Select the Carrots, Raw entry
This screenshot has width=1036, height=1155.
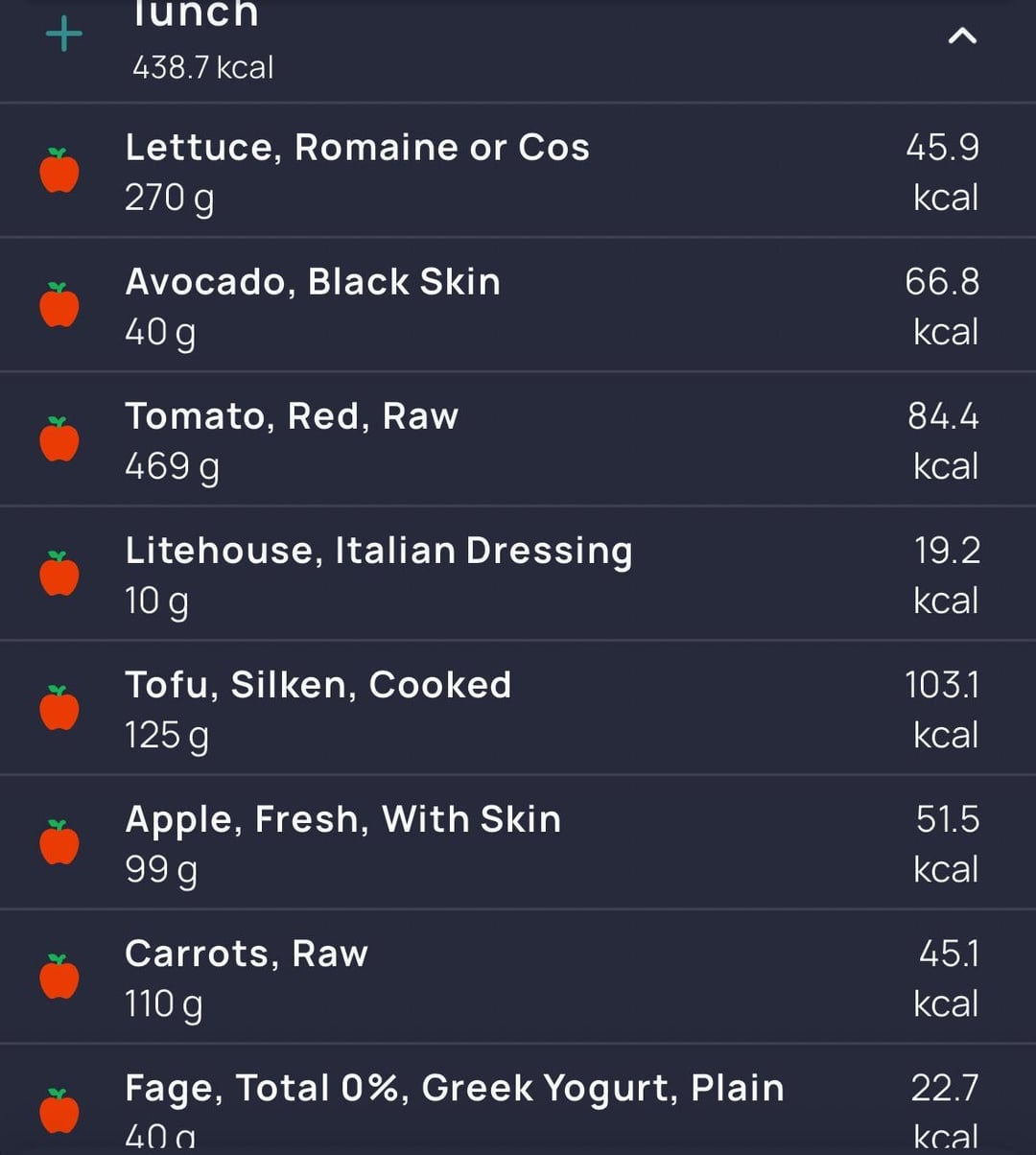(518, 977)
